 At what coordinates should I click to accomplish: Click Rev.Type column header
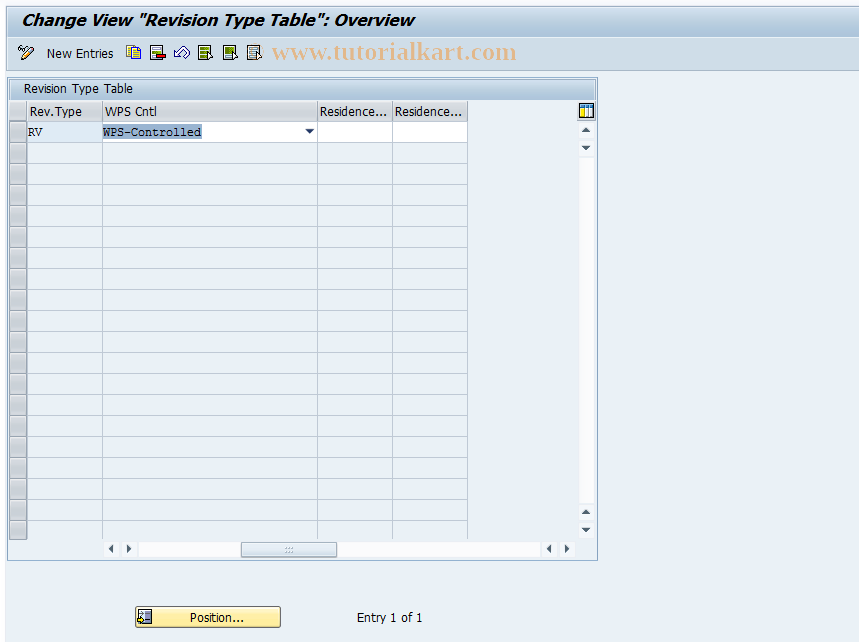pyautogui.click(x=65, y=111)
